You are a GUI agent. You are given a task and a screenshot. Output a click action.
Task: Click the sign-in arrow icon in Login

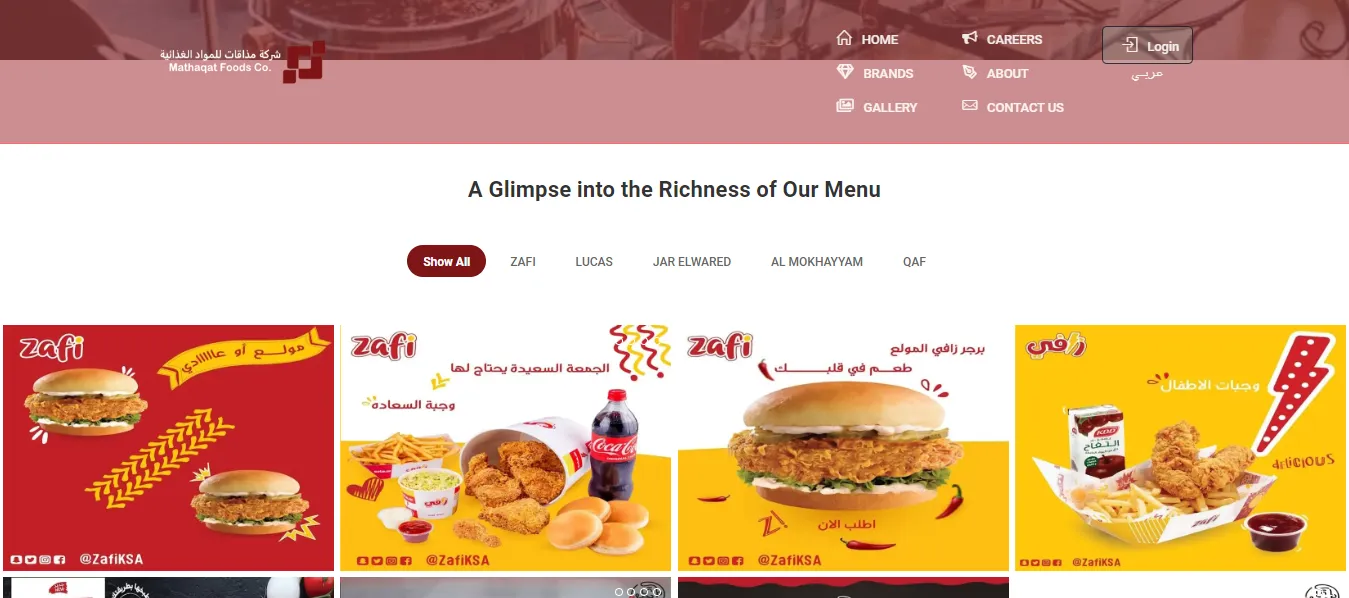point(1130,45)
